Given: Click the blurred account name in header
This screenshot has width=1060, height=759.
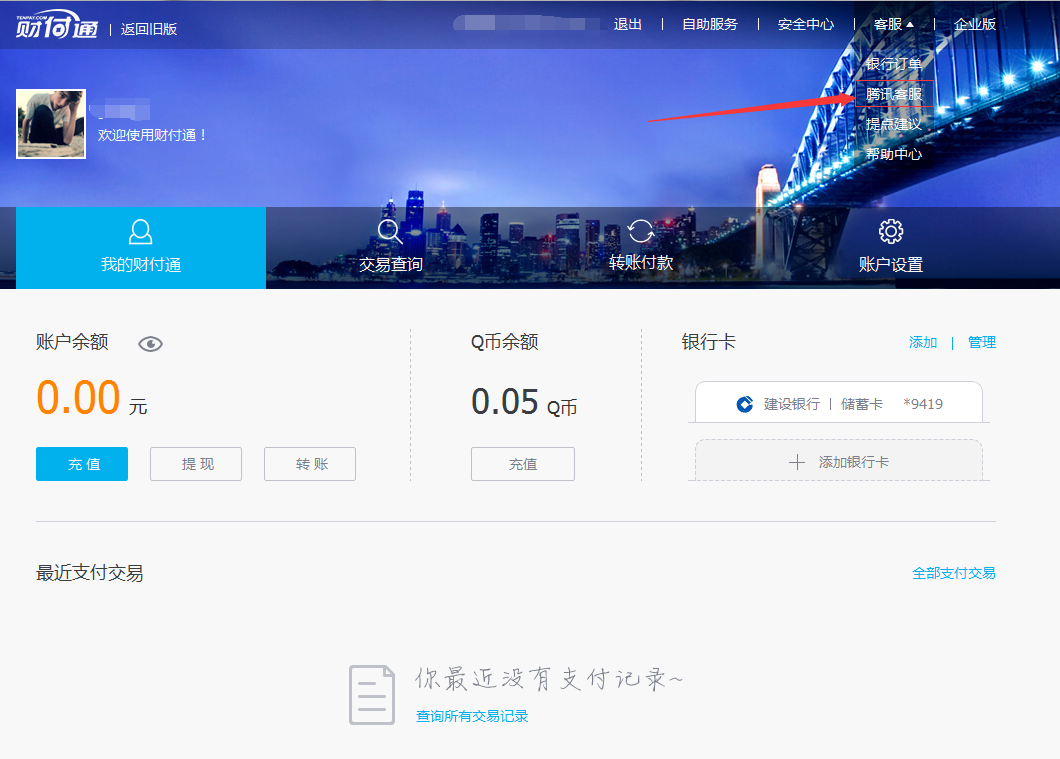Looking at the screenshot, I should [526, 23].
